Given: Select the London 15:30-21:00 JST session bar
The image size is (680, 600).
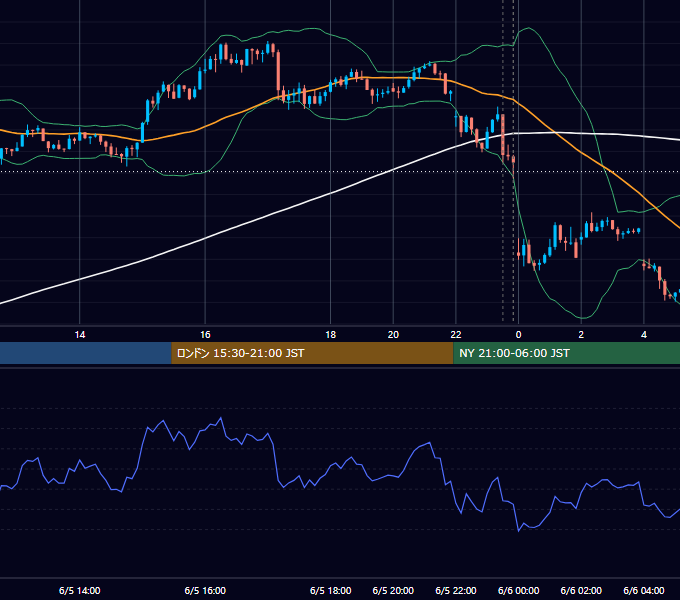Looking at the screenshot, I should tap(312, 353).
